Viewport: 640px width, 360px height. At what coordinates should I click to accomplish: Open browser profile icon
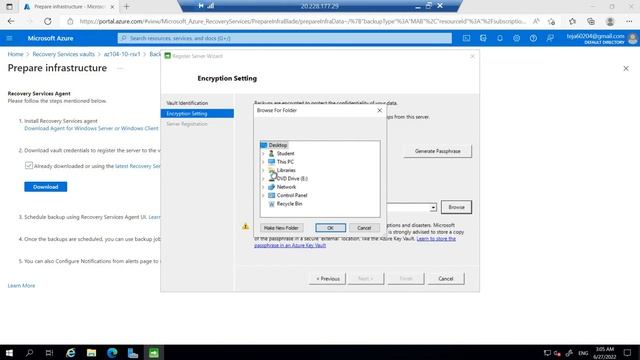point(610,21)
